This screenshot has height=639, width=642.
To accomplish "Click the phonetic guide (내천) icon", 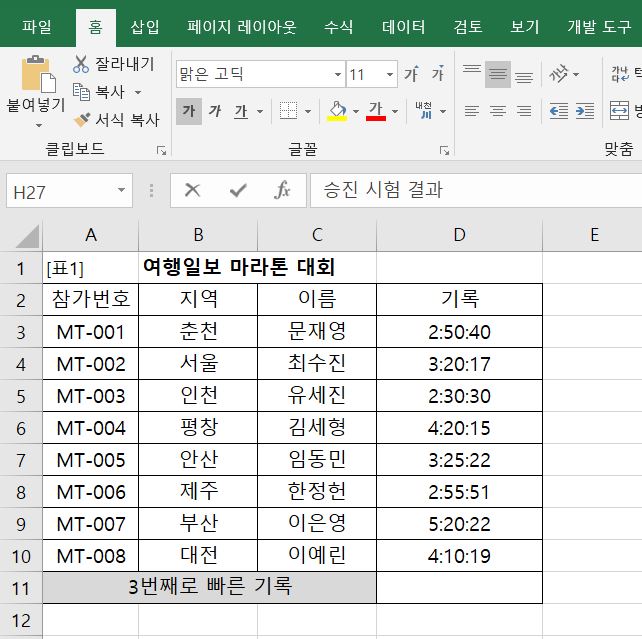I will [x=424, y=111].
